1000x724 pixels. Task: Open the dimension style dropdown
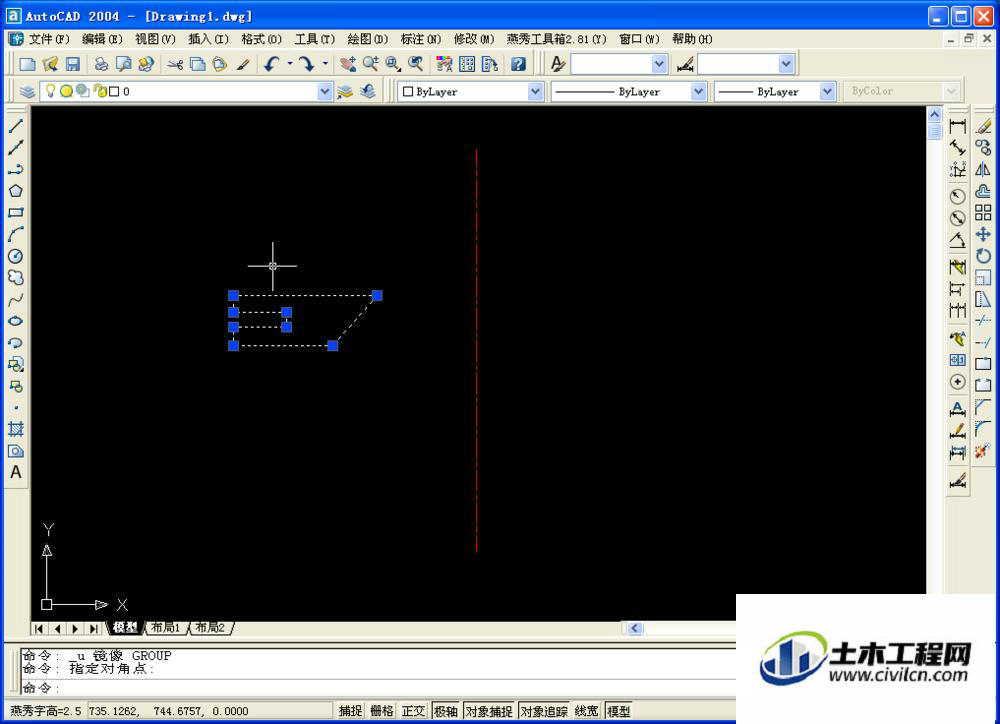coord(786,64)
